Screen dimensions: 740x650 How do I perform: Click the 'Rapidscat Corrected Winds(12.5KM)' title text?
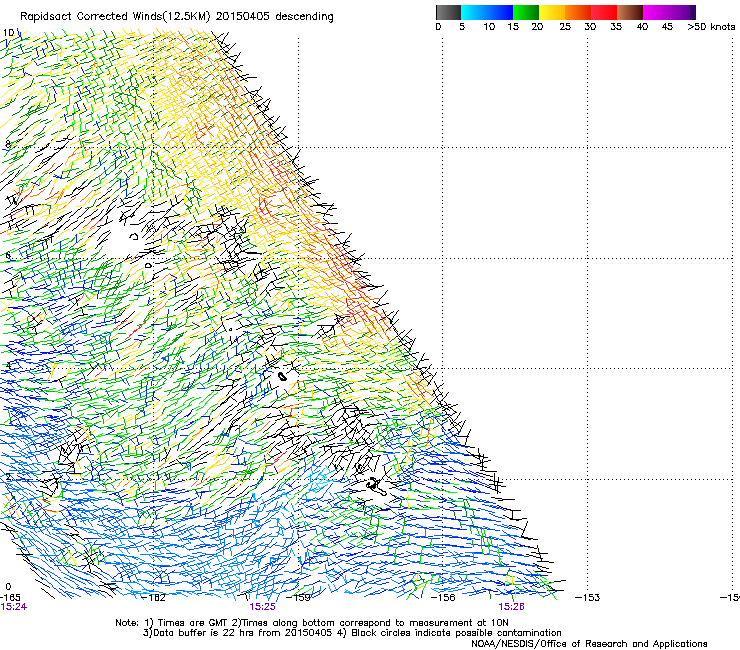[115, 17]
